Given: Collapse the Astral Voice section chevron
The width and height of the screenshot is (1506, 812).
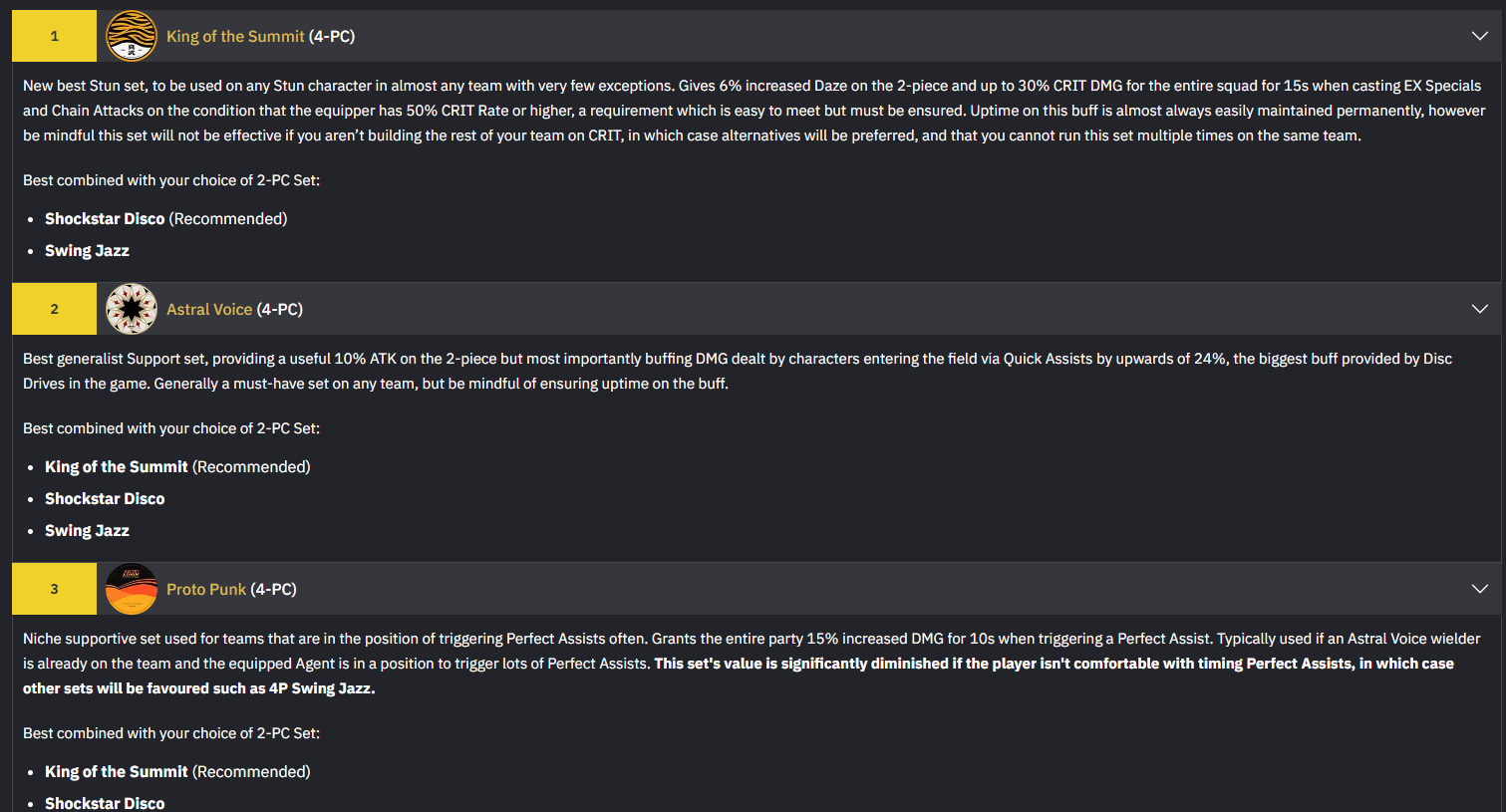Looking at the screenshot, I should tap(1480, 309).
